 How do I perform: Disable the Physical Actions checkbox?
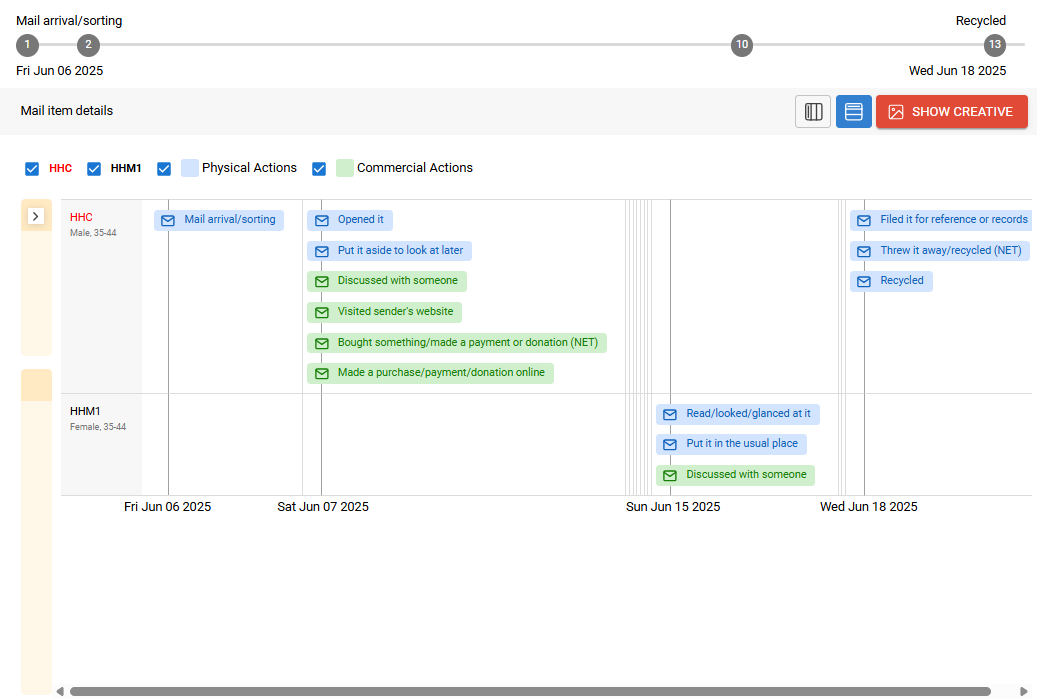click(165, 169)
